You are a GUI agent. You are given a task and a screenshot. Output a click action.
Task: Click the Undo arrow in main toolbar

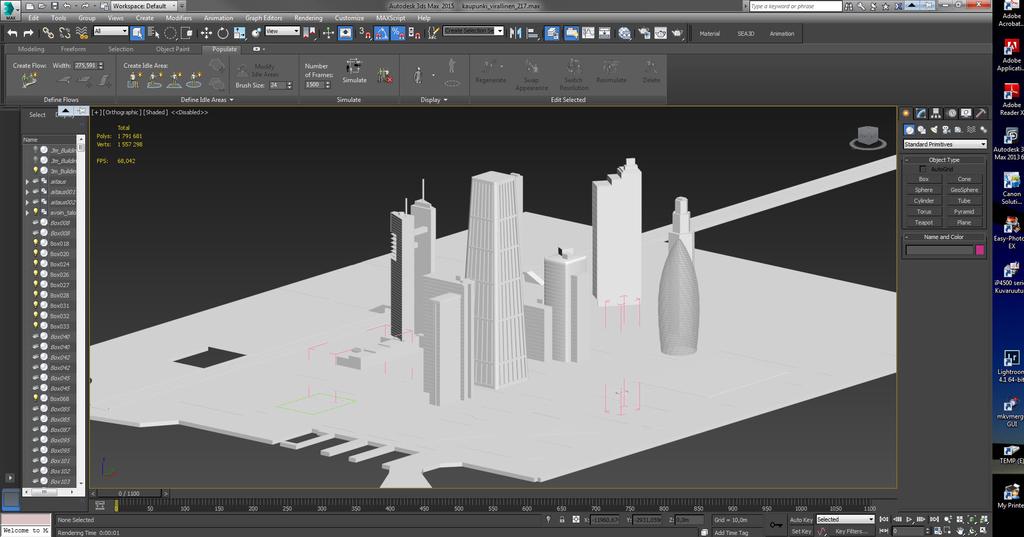coord(12,33)
